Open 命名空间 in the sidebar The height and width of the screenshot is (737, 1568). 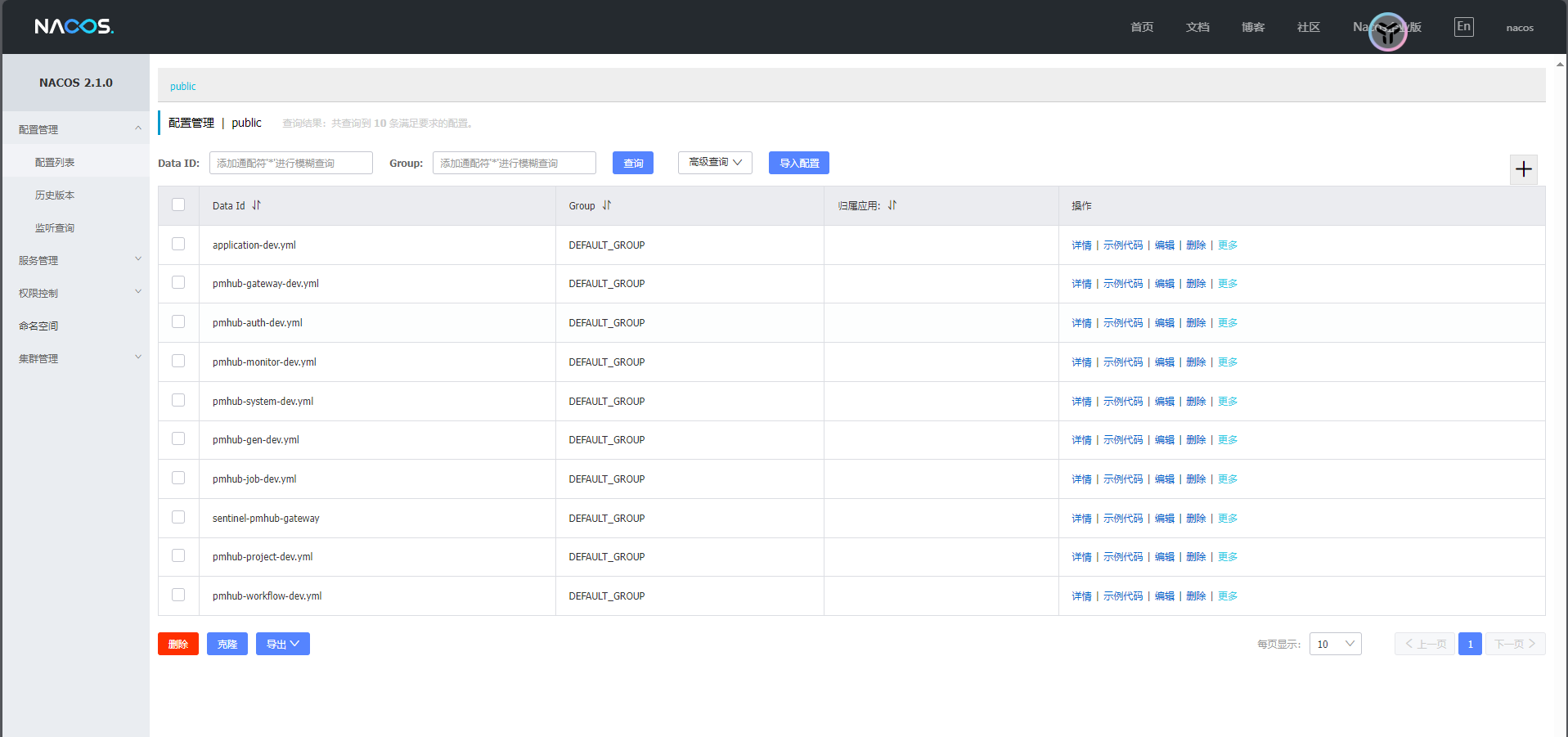(x=38, y=326)
